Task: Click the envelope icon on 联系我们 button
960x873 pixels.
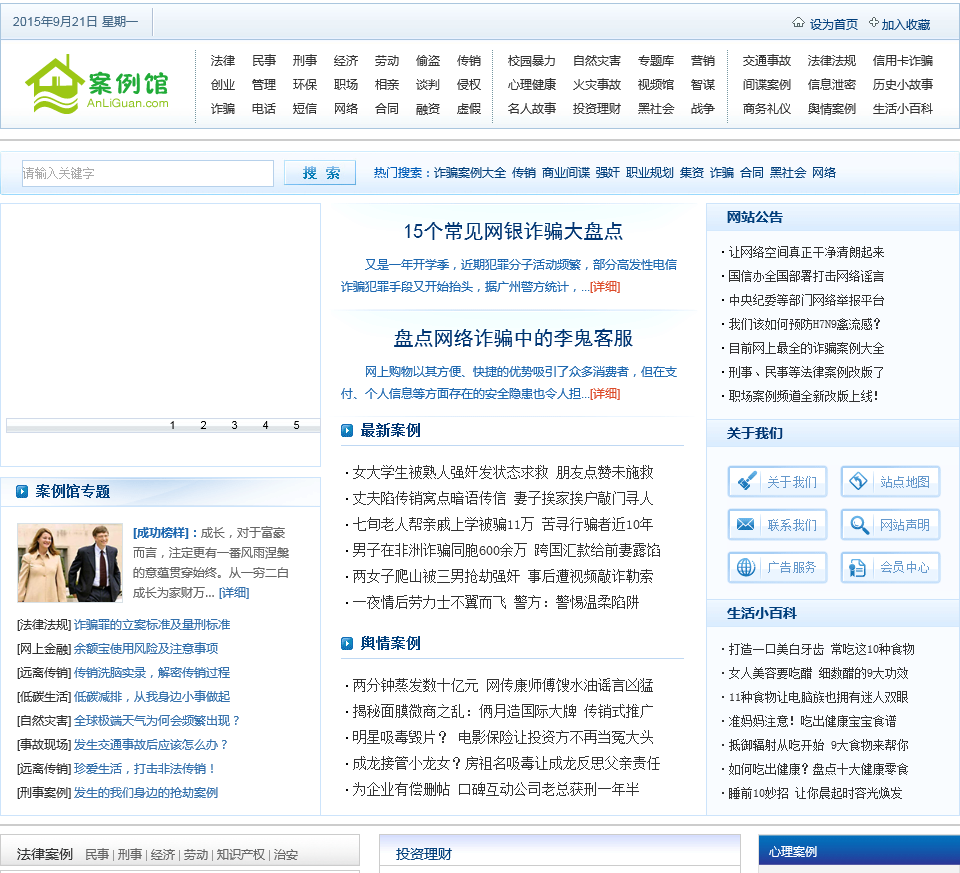Action: click(746, 525)
